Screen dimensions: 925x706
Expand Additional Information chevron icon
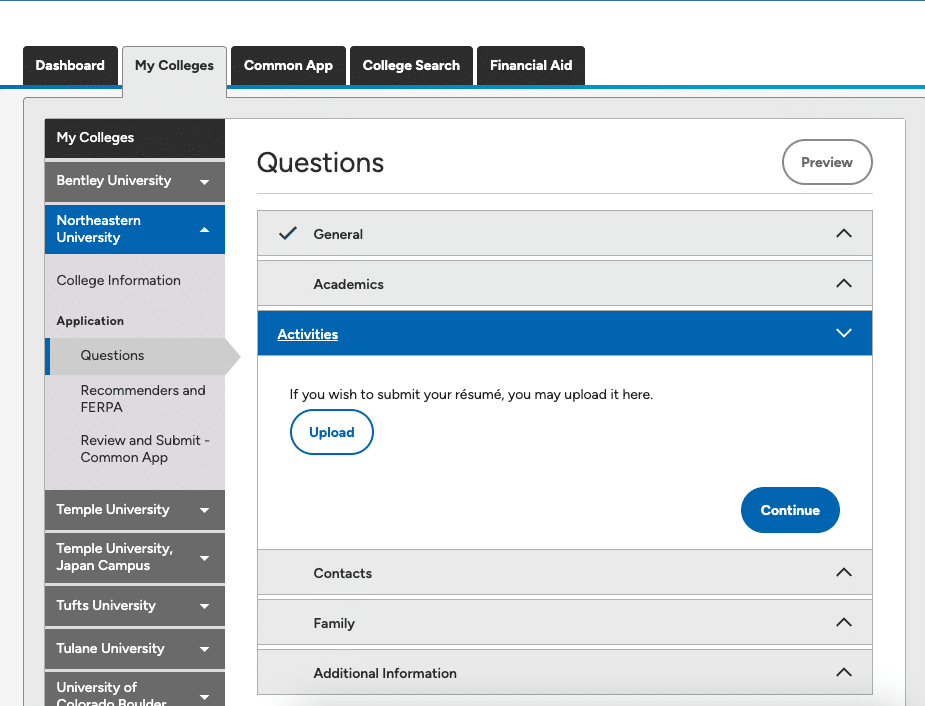tap(844, 672)
